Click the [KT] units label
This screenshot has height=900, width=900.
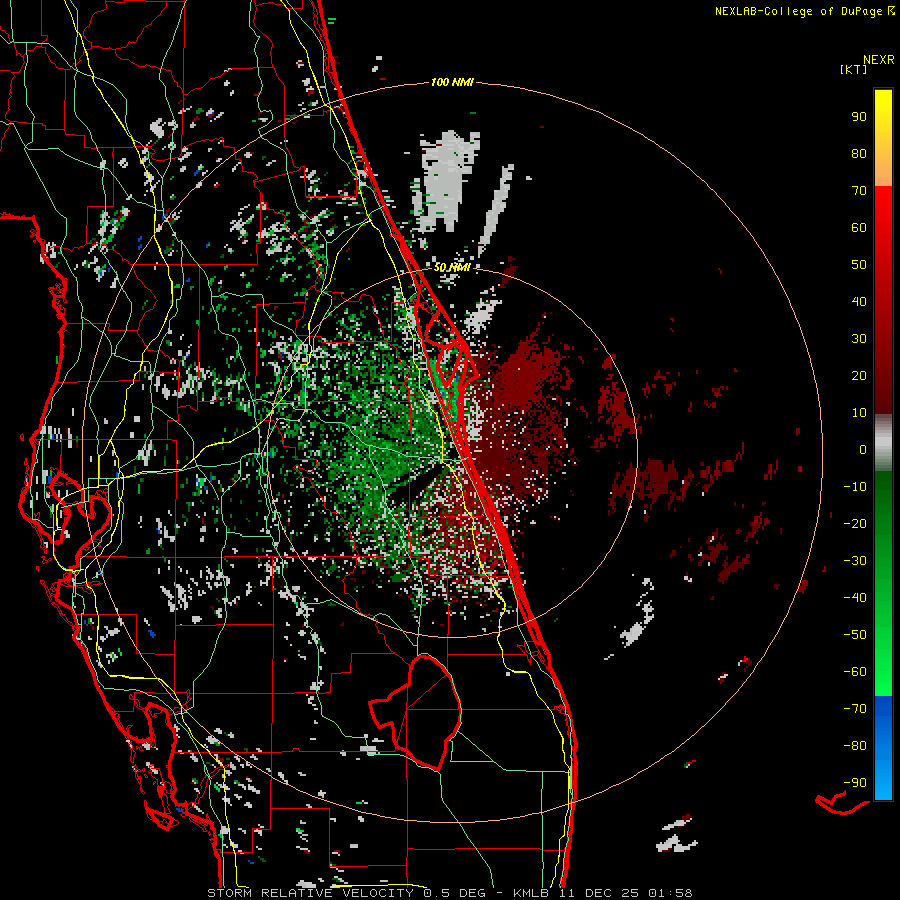click(854, 69)
